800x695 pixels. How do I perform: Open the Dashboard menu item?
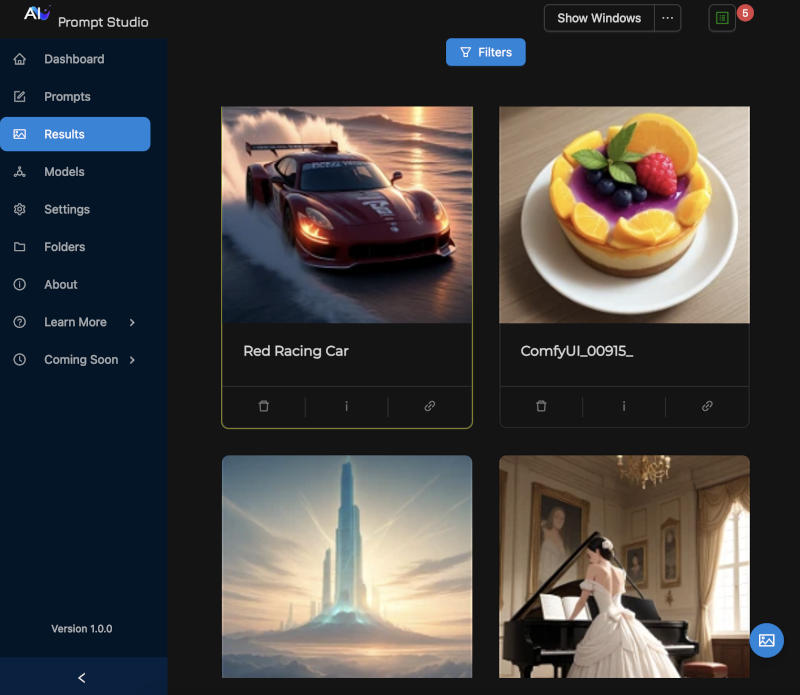coord(76,59)
